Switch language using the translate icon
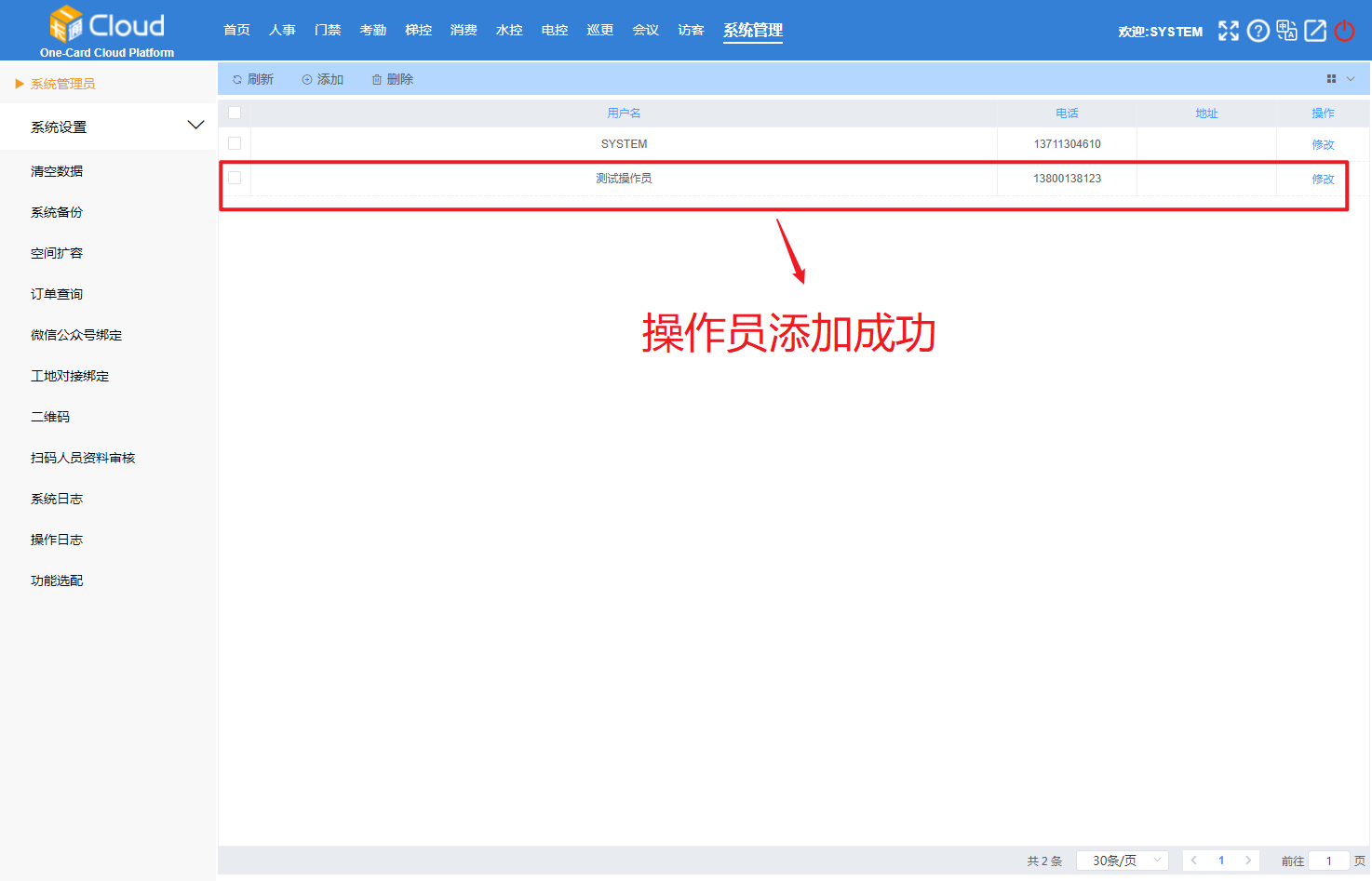Screen dimensions: 1372x881 [x=1286, y=30]
